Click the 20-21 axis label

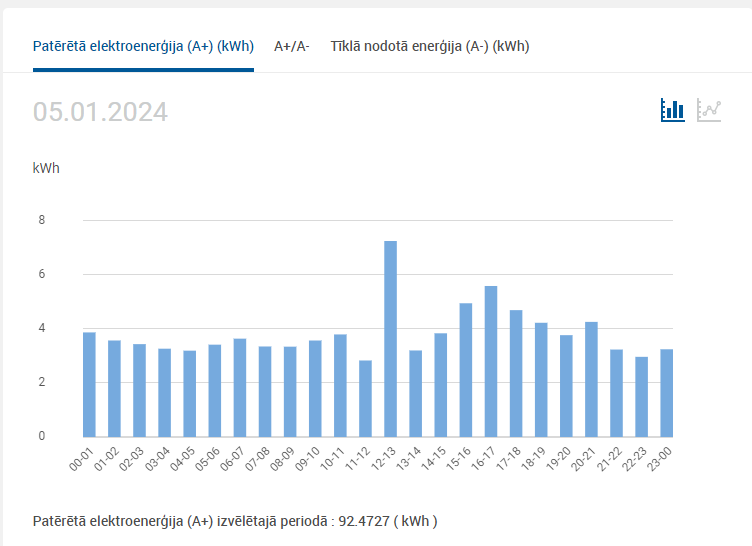(x=584, y=459)
